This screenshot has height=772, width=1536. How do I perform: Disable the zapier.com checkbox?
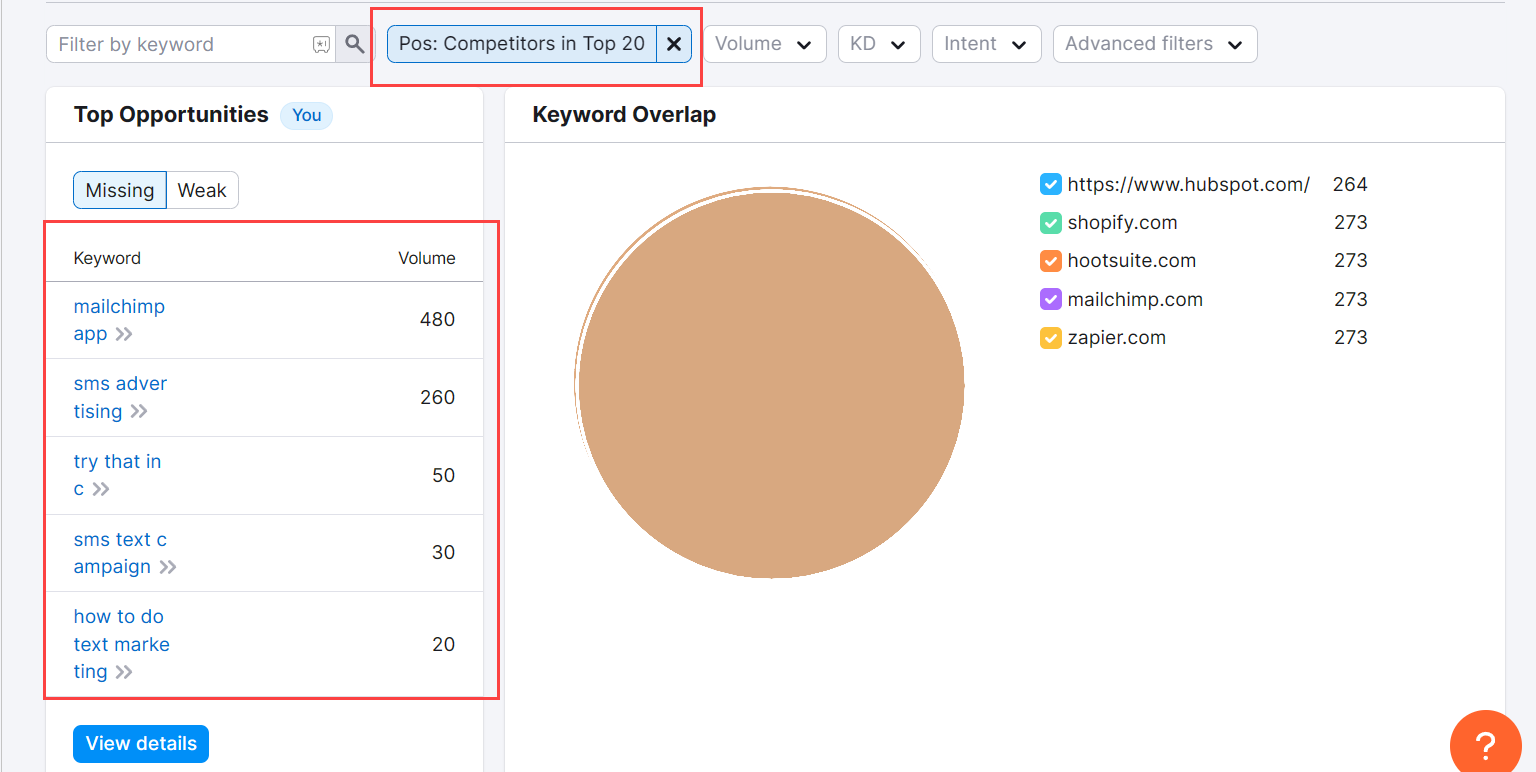1050,338
